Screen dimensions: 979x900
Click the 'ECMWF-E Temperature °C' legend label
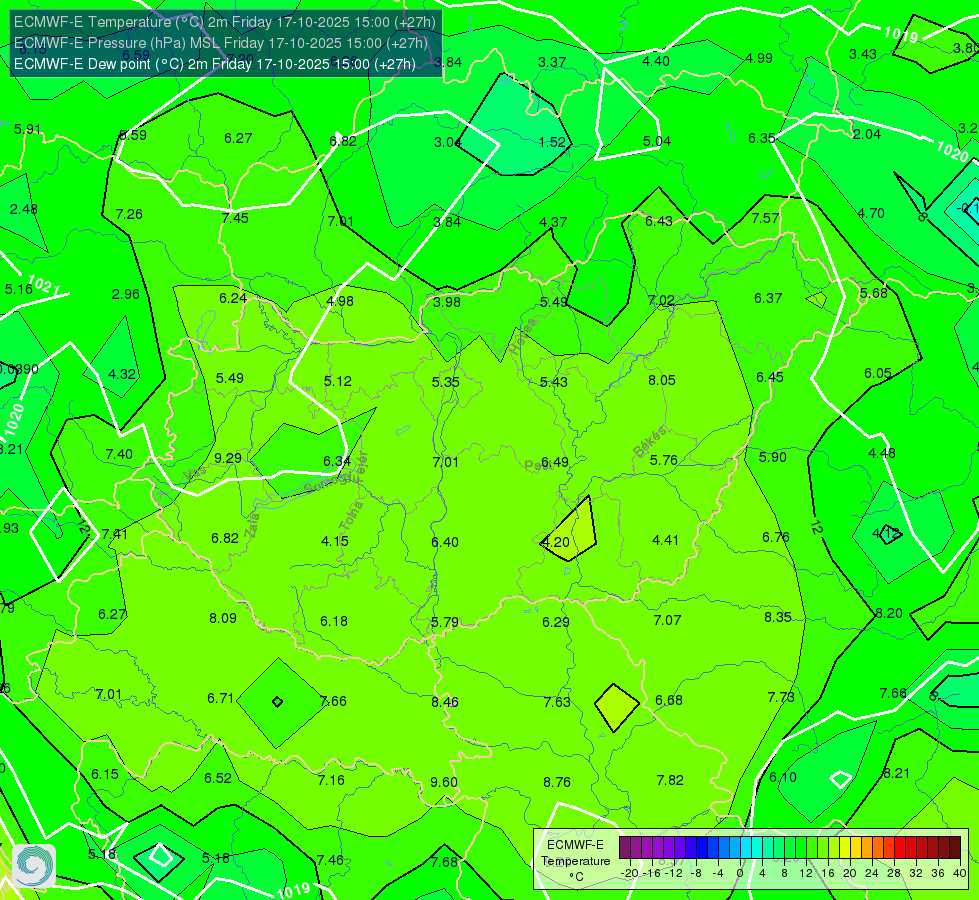(576, 861)
